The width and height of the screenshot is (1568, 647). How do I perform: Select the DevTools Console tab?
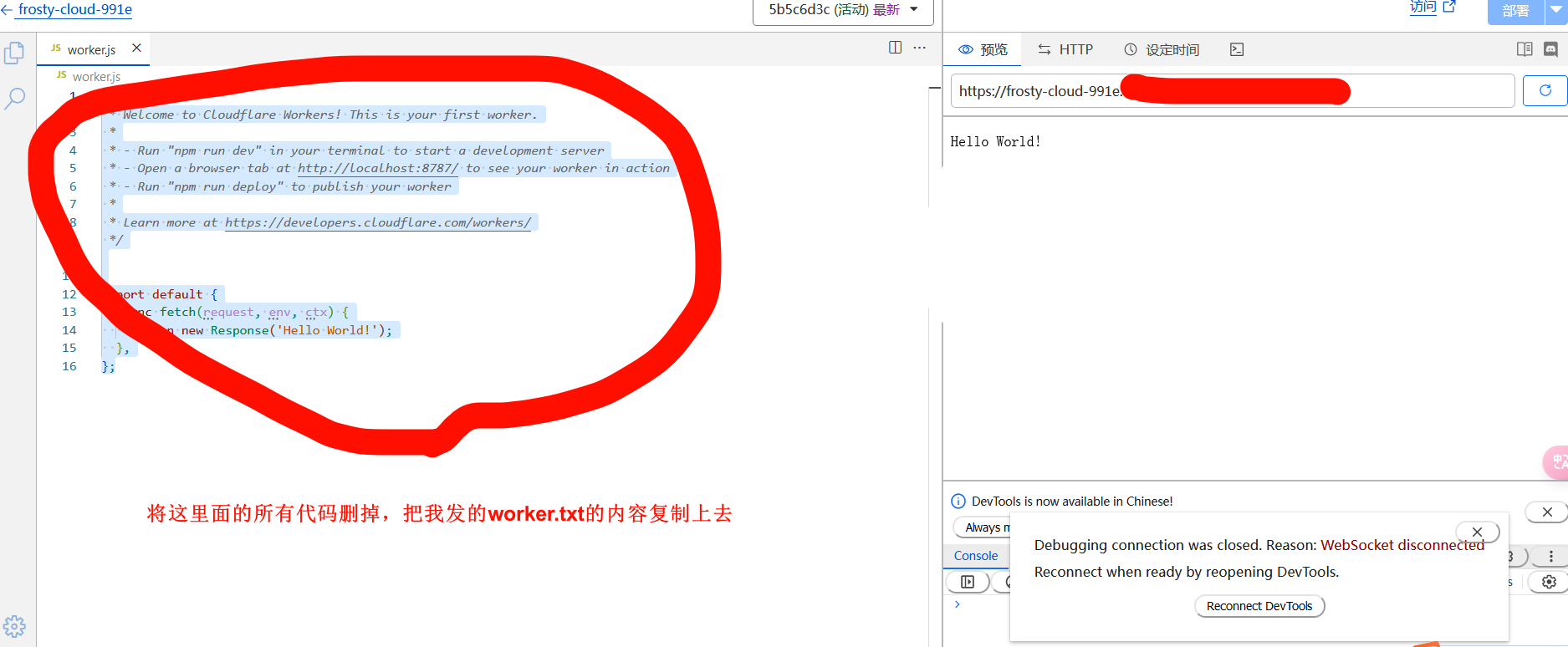[976, 556]
